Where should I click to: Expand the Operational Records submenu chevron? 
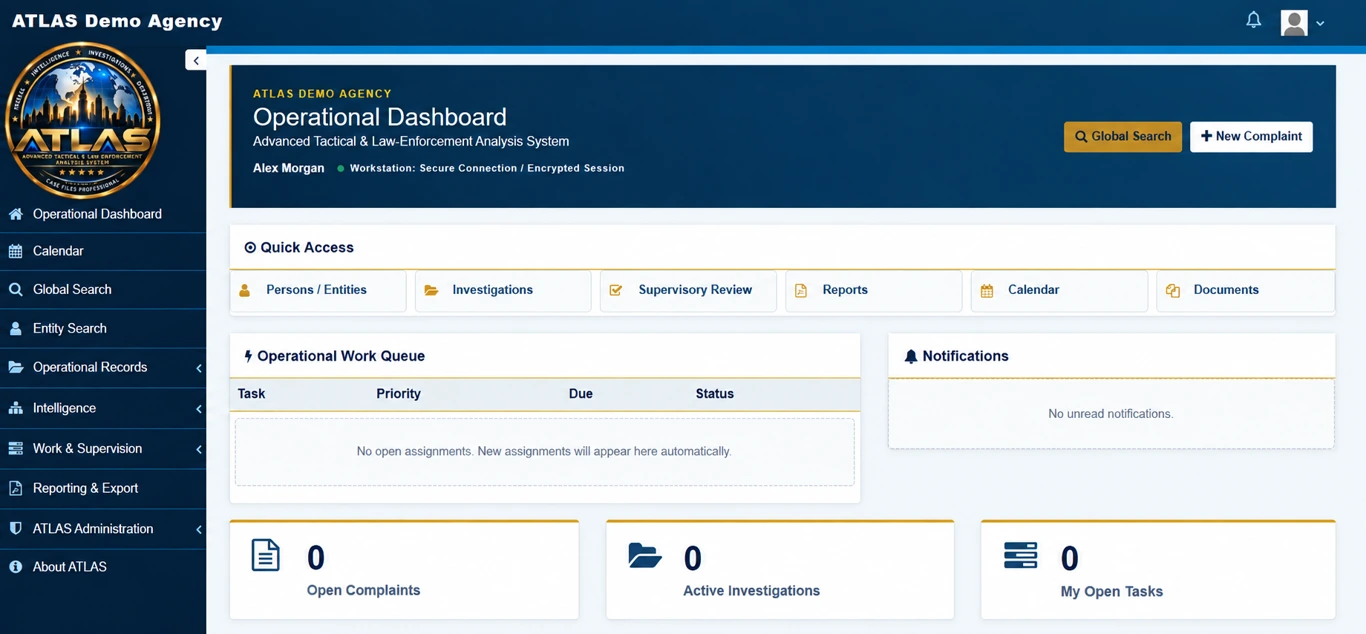pos(199,368)
